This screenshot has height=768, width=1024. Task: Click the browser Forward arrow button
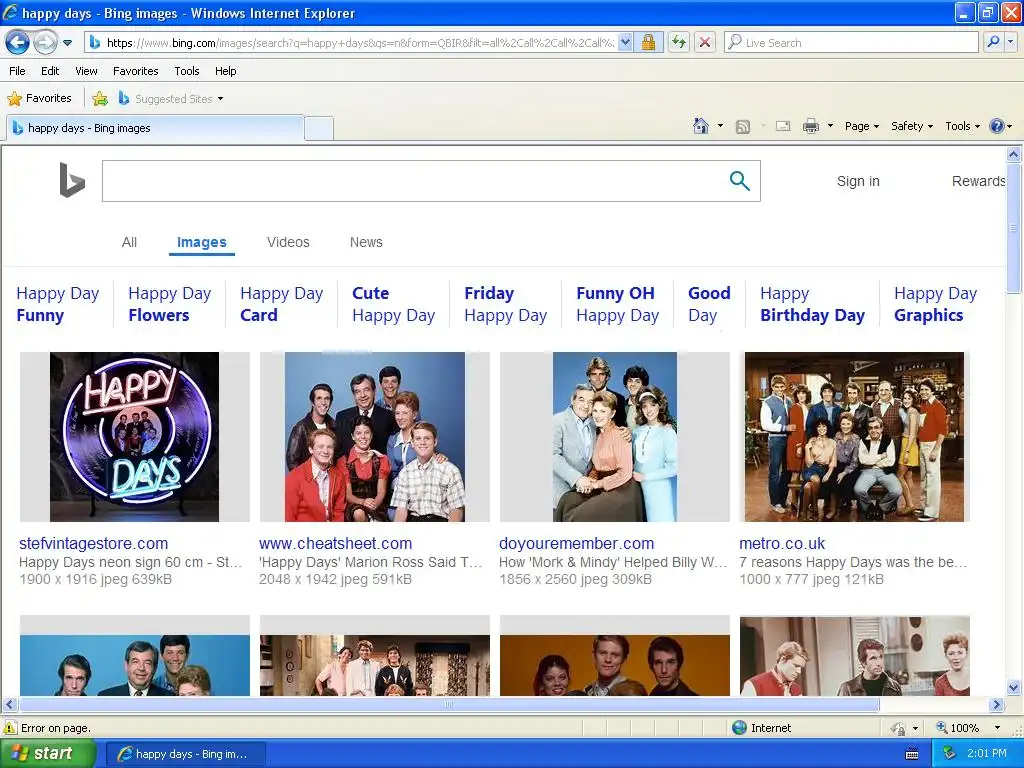click(x=45, y=43)
